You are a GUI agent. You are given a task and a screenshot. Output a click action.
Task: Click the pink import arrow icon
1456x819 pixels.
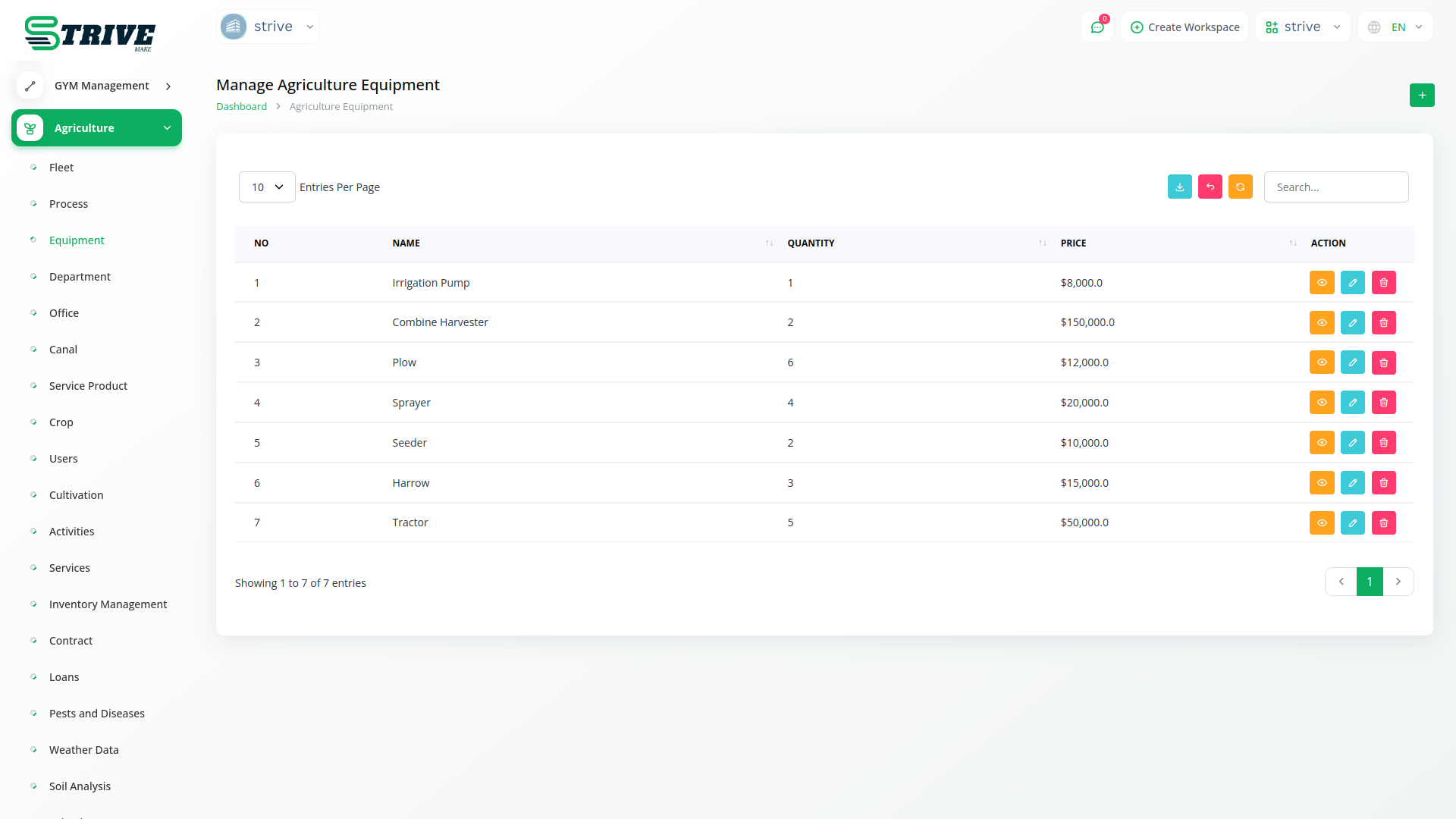click(x=1210, y=187)
